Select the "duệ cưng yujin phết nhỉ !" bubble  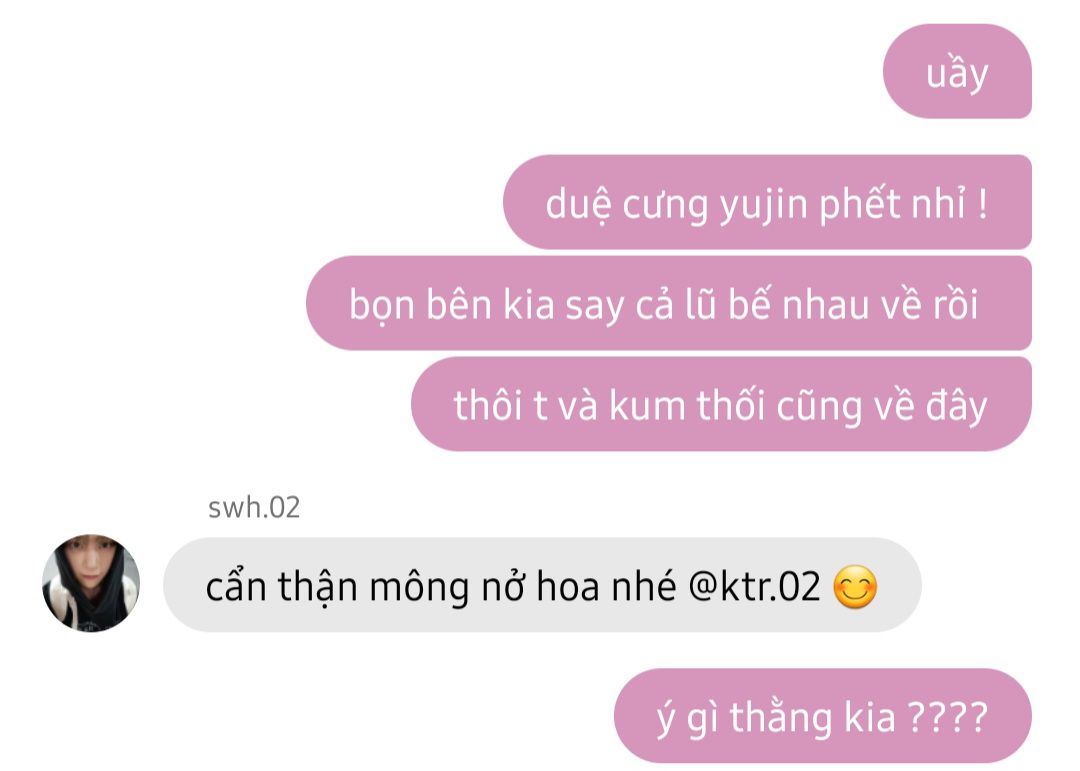pyautogui.click(x=767, y=202)
